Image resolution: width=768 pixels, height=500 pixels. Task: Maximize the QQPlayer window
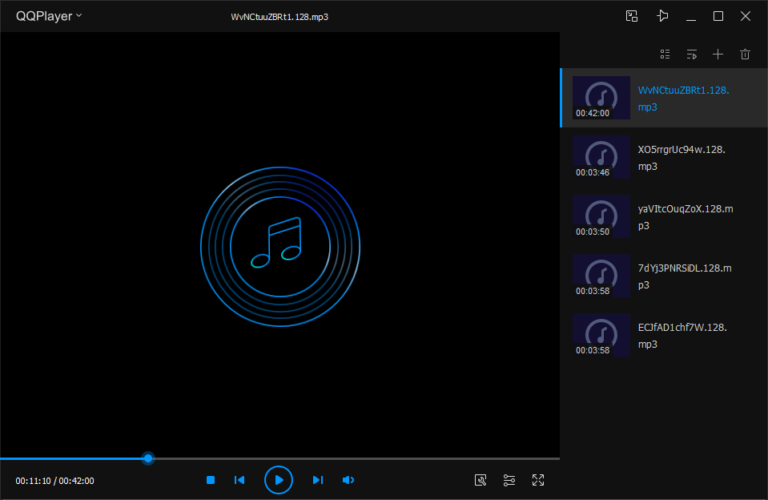718,16
